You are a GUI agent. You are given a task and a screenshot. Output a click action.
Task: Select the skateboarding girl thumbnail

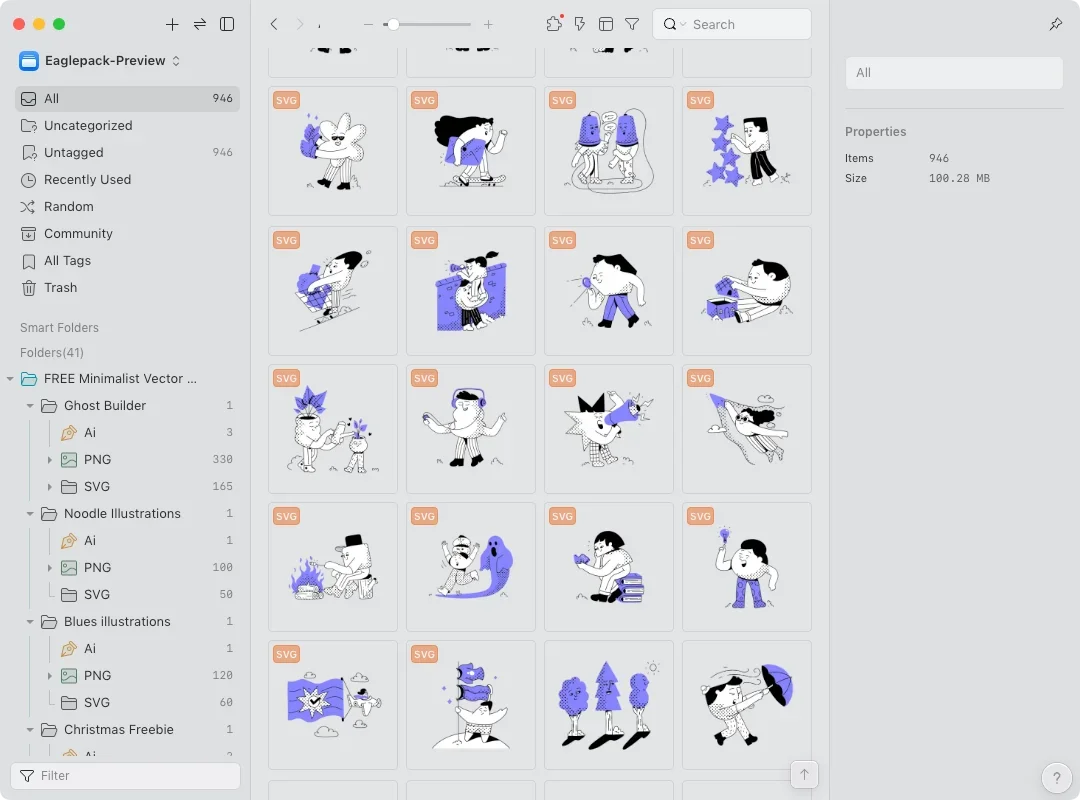470,151
